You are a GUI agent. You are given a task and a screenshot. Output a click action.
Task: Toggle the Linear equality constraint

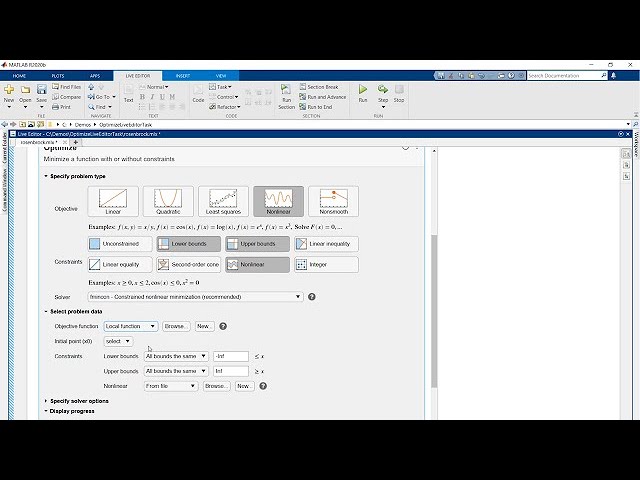[x=120, y=264]
